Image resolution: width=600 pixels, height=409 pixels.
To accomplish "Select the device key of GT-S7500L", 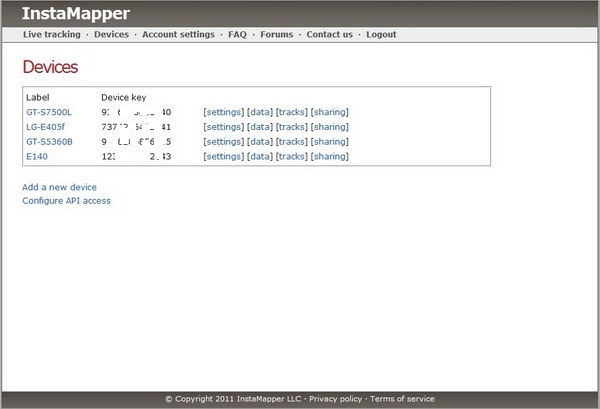I will coord(136,112).
